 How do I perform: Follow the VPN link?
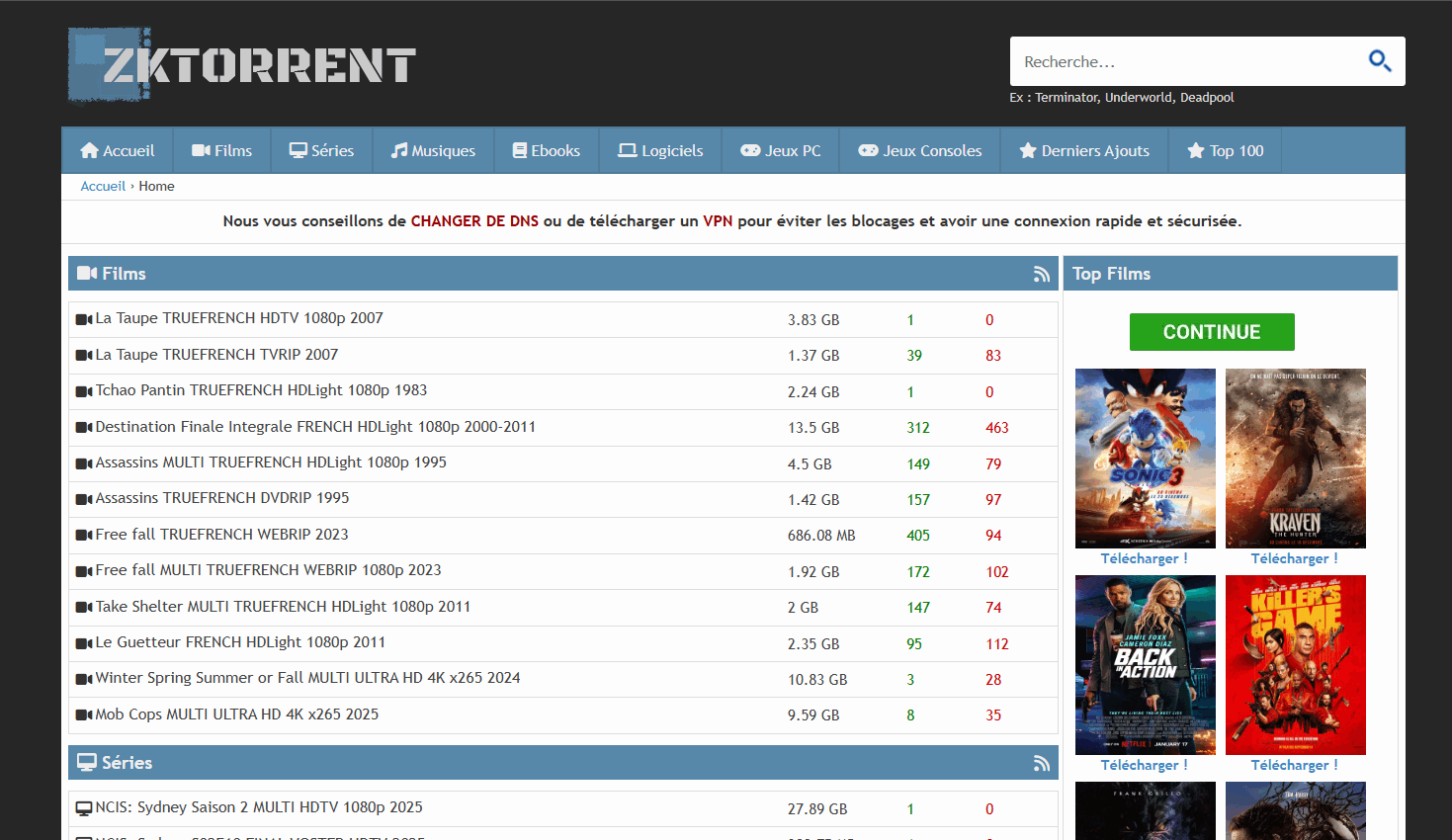[x=718, y=221]
